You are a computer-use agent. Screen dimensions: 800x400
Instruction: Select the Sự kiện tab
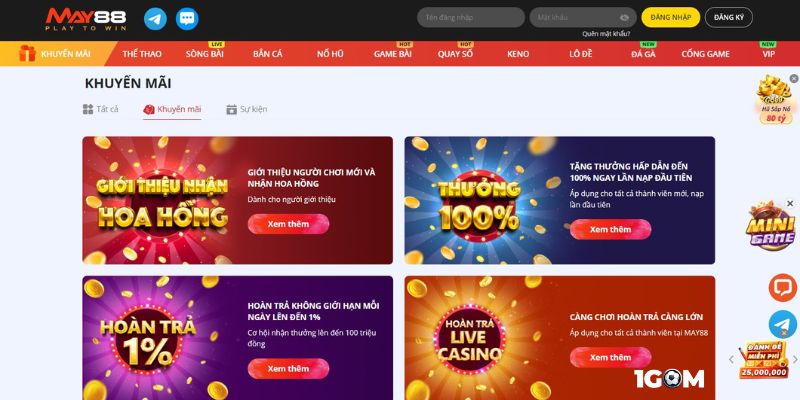[246, 109]
